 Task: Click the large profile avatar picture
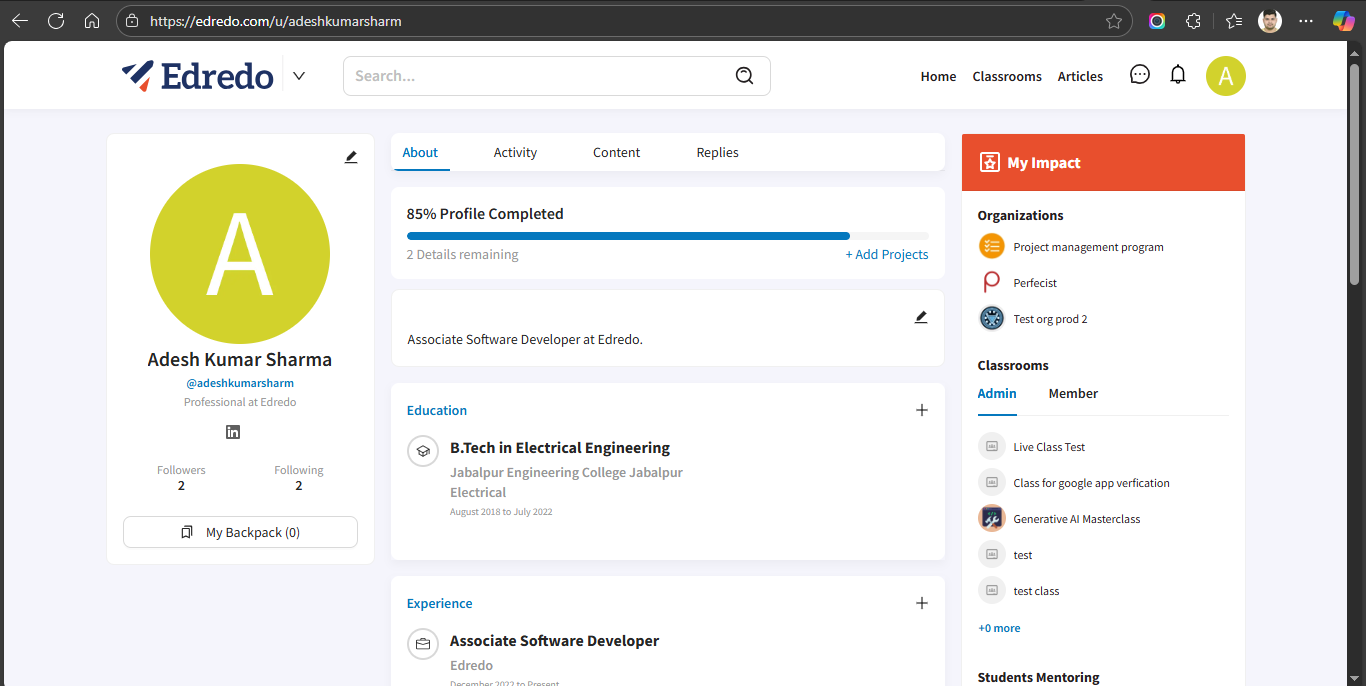[240, 253]
